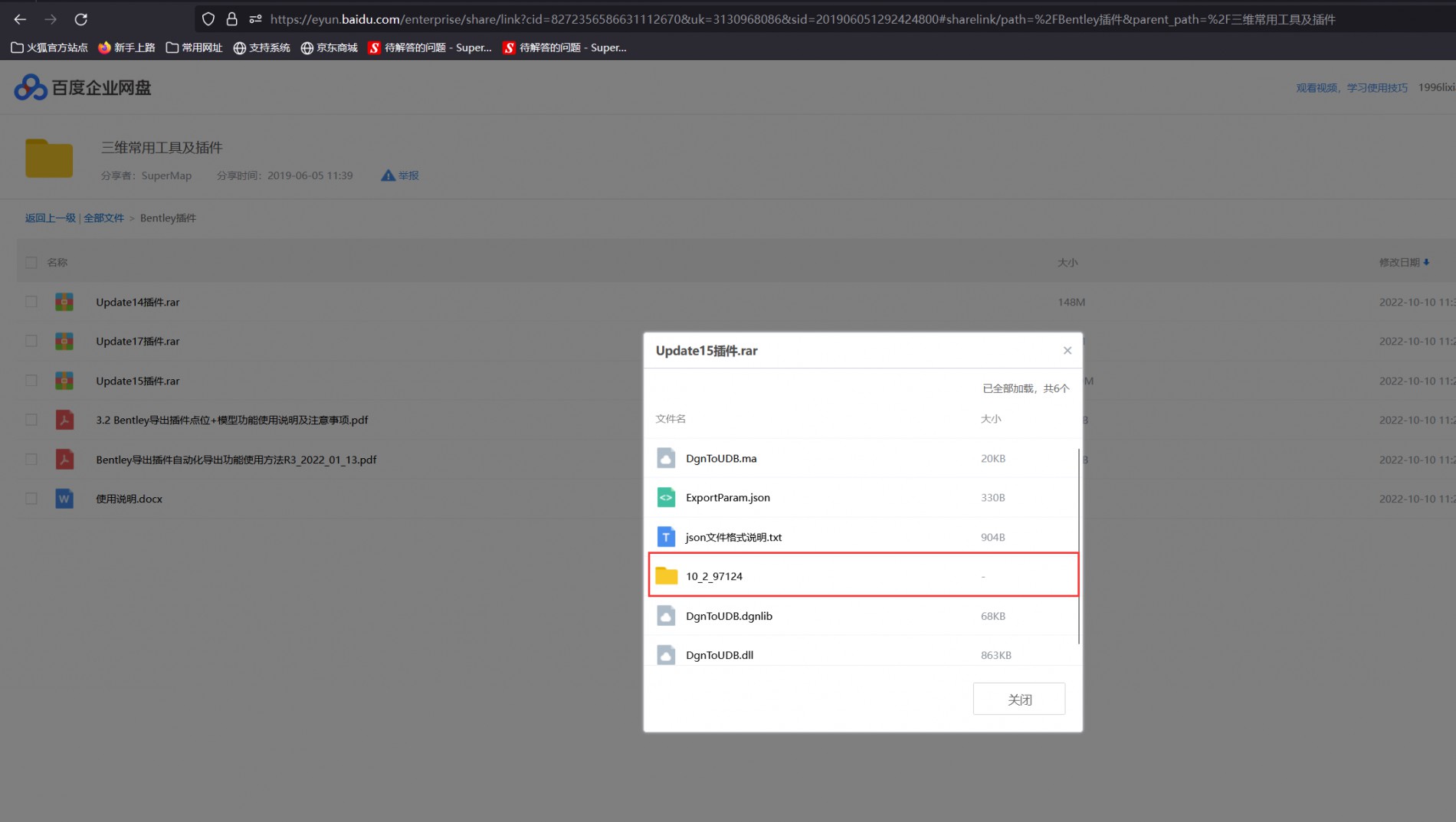Open the 支持系统 bookmark
Image resolution: width=1456 pixels, height=822 pixels.
[261, 47]
